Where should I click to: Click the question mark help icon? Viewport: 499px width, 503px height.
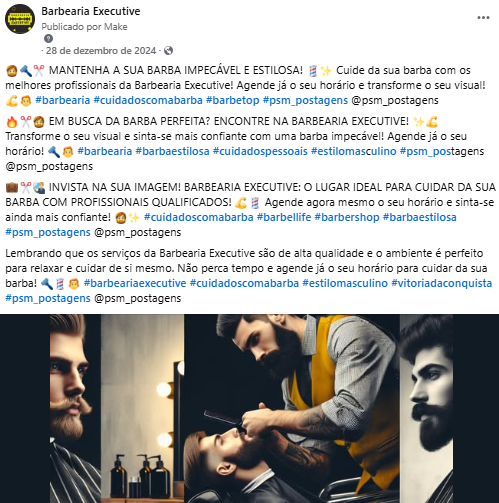tap(48, 39)
